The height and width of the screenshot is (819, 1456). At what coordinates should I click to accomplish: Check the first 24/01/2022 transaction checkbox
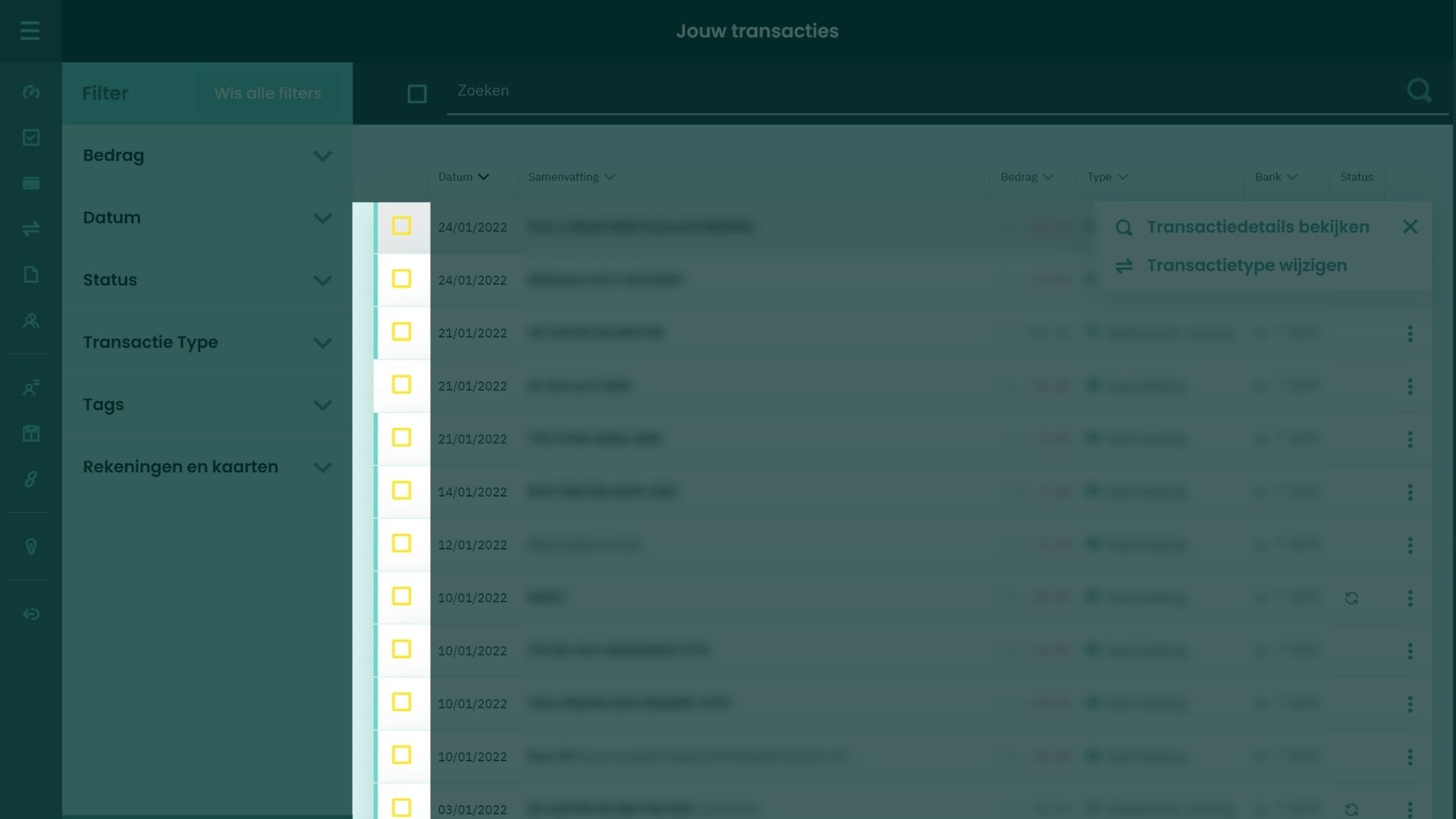(401, 226)
